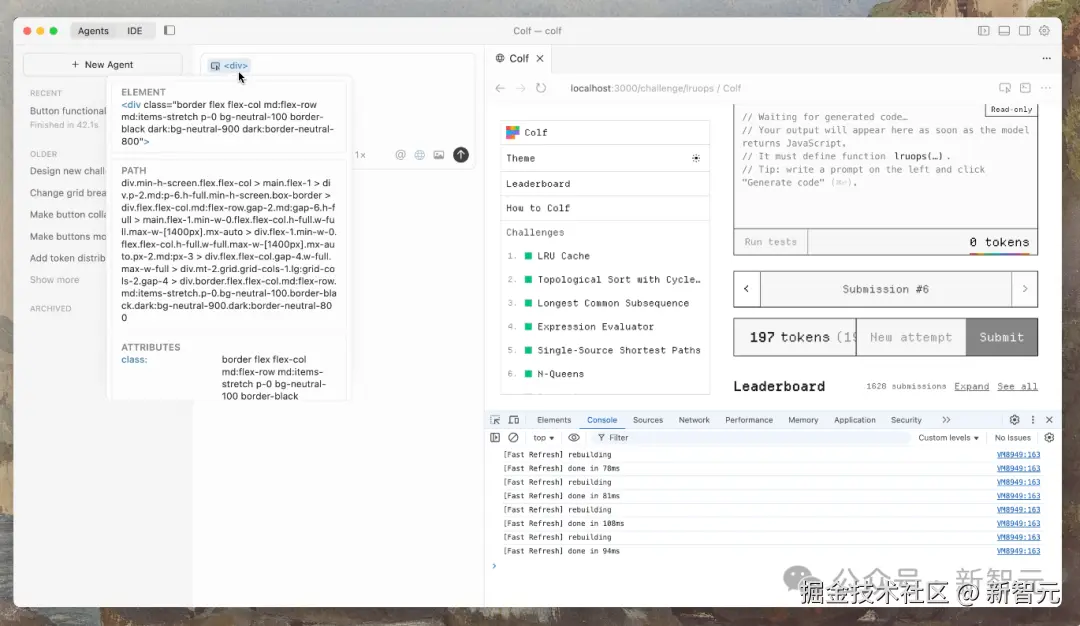Screen dimensions: 1080x626
Task: Switch to the Network tab in DevTools
Action: (x=694, y=420)
